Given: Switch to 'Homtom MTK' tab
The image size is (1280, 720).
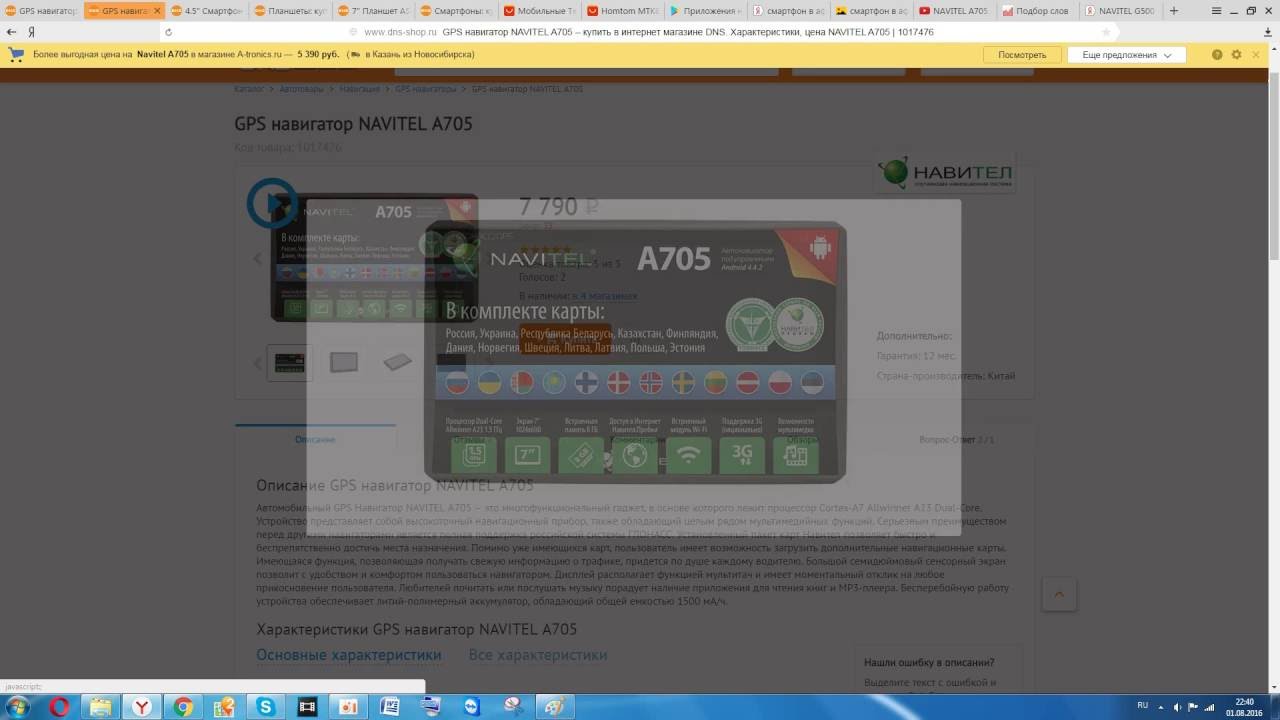Looking at the screenshot, I should tap(622, 11).
